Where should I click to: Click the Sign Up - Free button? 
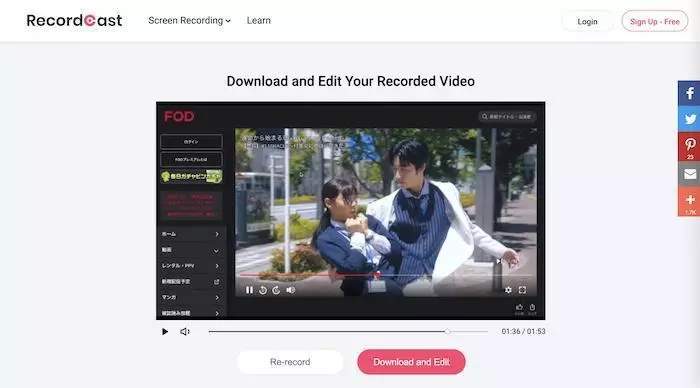(x=654, y=21)
